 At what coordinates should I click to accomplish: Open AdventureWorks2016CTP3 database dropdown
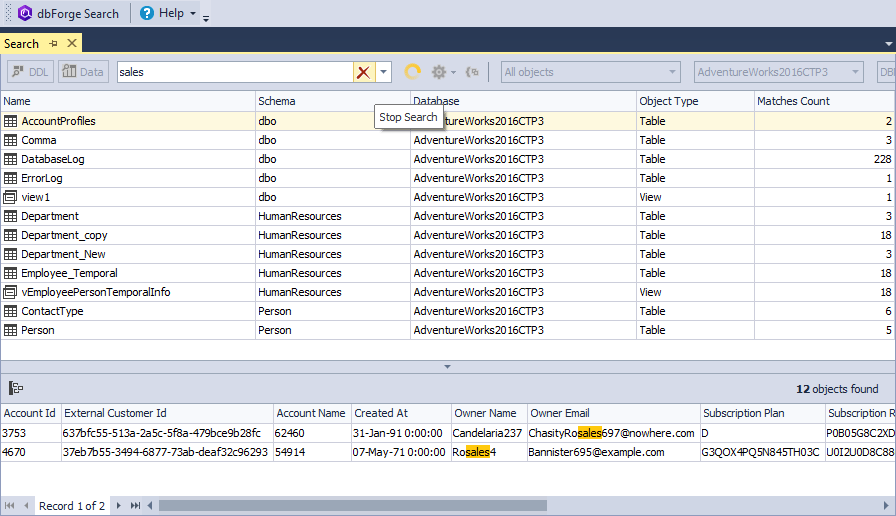tap(778, 72)
